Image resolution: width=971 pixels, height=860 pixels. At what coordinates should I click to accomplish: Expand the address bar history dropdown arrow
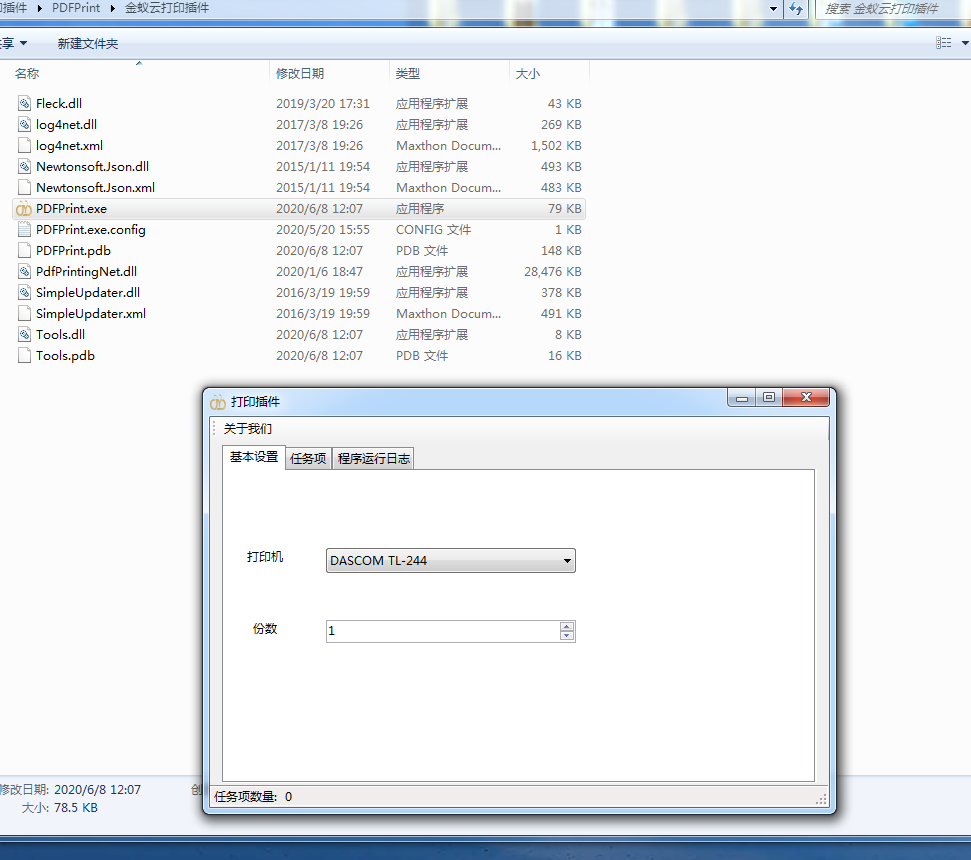point(774,9)
